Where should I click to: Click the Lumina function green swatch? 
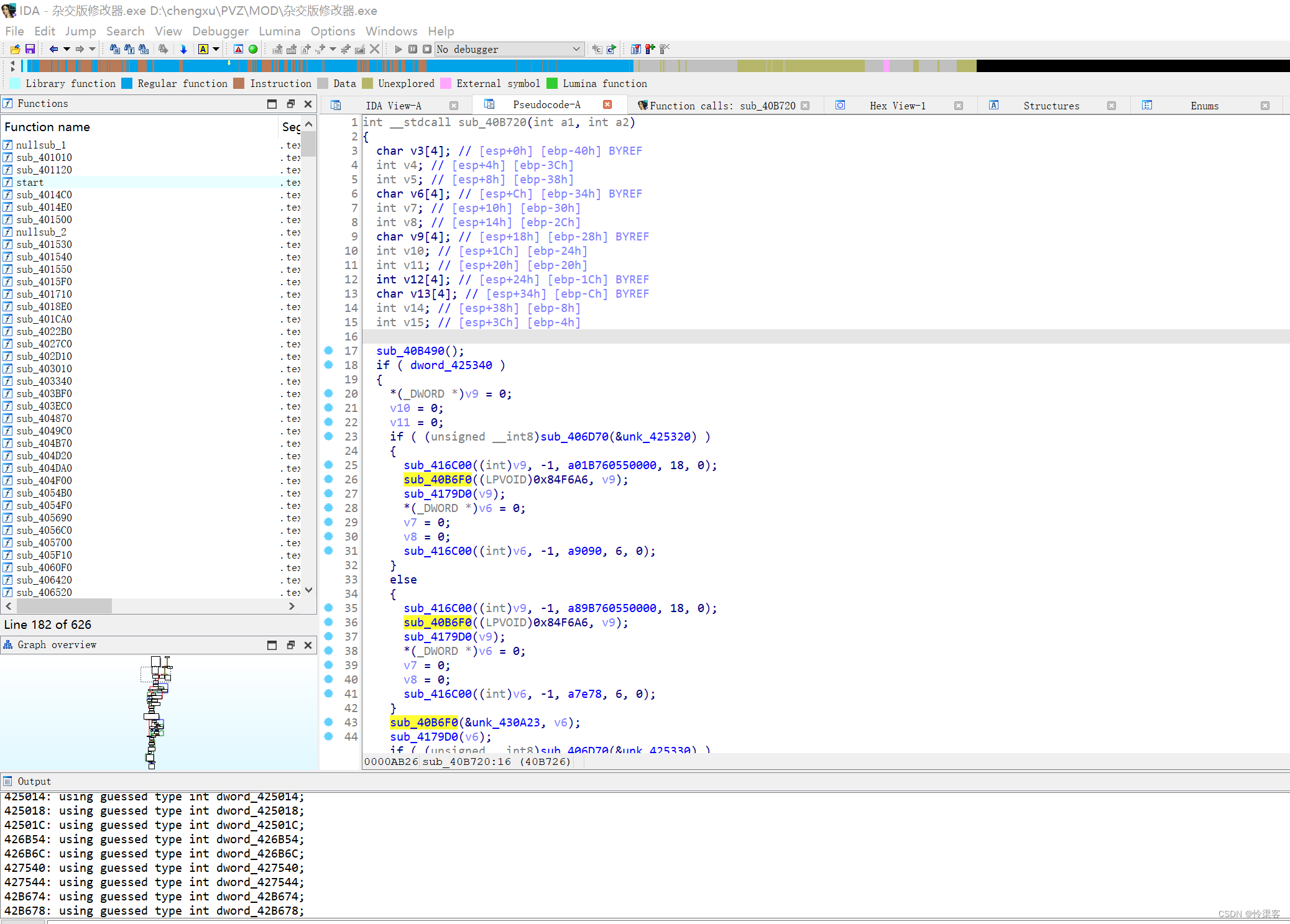[x=552, y=83]
